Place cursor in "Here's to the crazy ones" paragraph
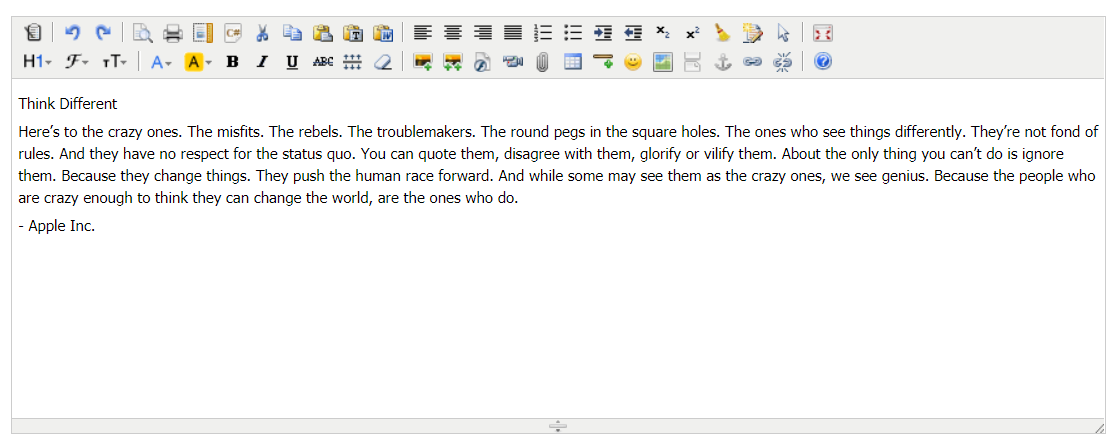1117x447 pixels. click(558, 165)
